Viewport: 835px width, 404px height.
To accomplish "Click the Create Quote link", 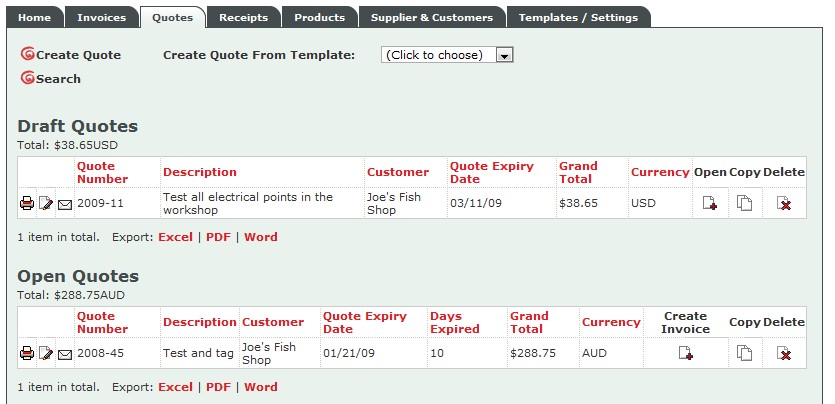I will [x=78, y=55].
